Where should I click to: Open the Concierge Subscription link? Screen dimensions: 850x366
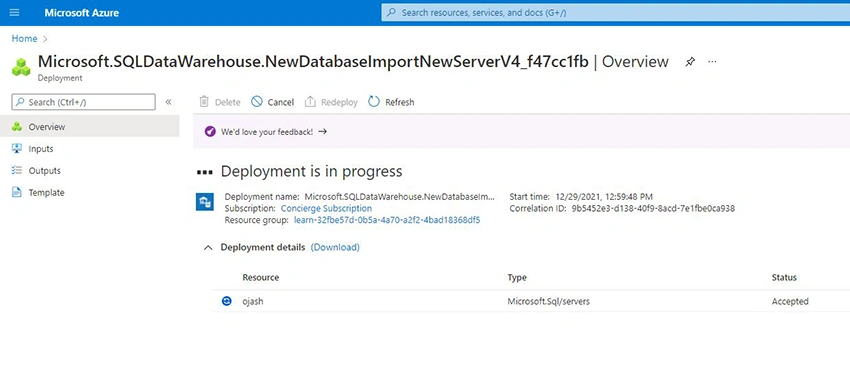pos(326,208)
